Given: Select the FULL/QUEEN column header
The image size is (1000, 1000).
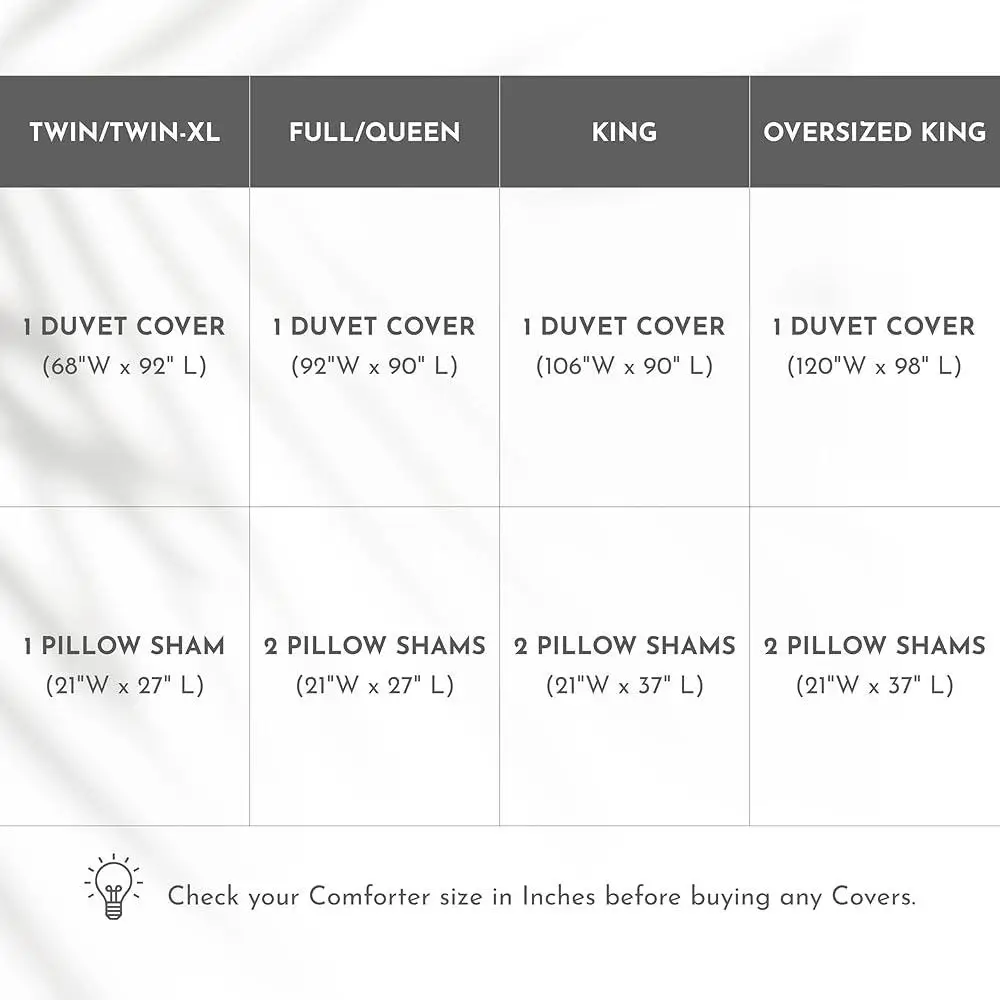Looking at the screenshot, I should tap(375, 132).
